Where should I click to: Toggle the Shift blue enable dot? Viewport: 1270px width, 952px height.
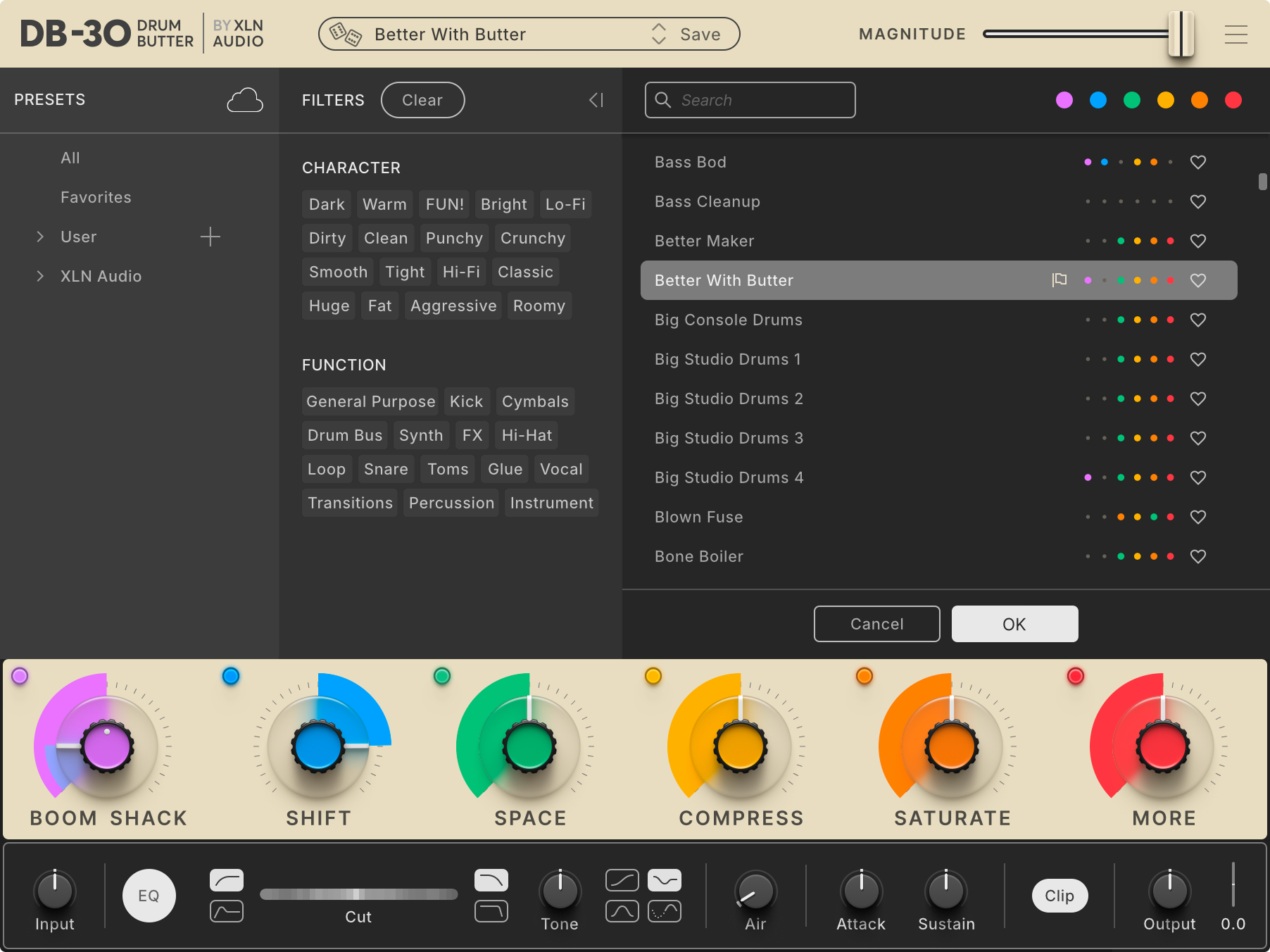[x=231, y=676]
